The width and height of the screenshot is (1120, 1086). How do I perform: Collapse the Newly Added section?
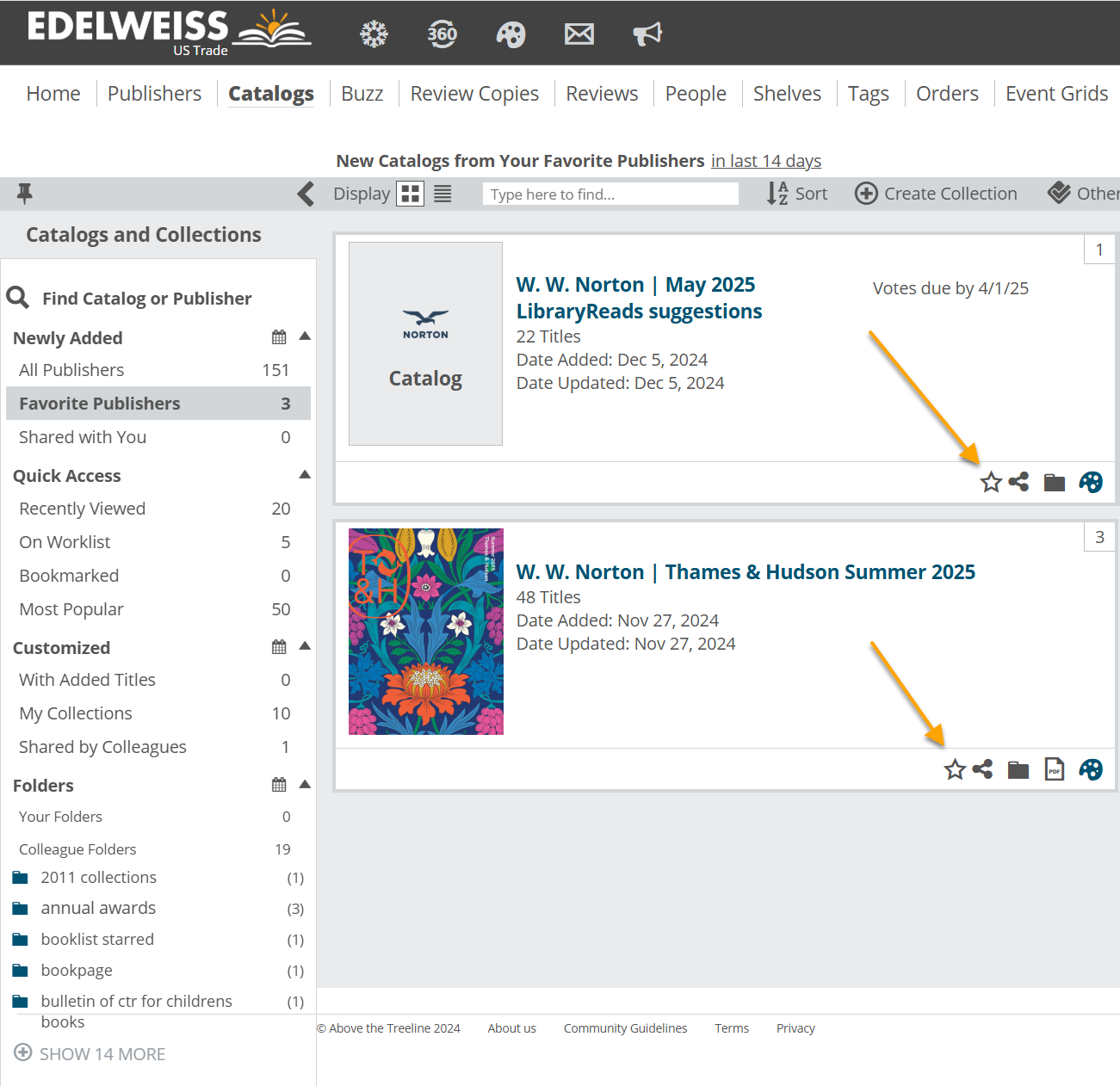point(305,336)
